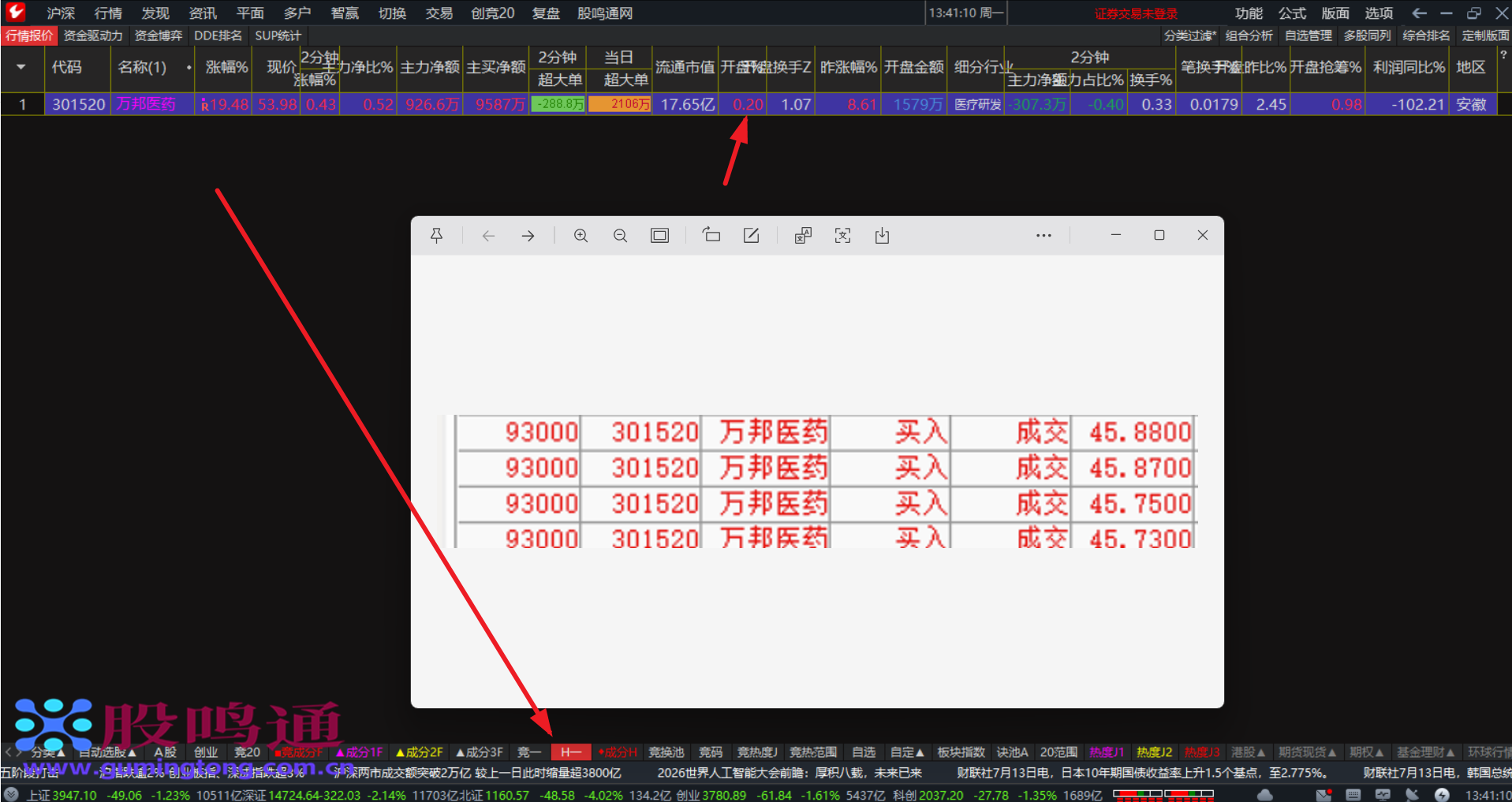Switch to the SUP统计 tab
The width and height of the screenshot is (1512, 802).
[x=278, y=35]
